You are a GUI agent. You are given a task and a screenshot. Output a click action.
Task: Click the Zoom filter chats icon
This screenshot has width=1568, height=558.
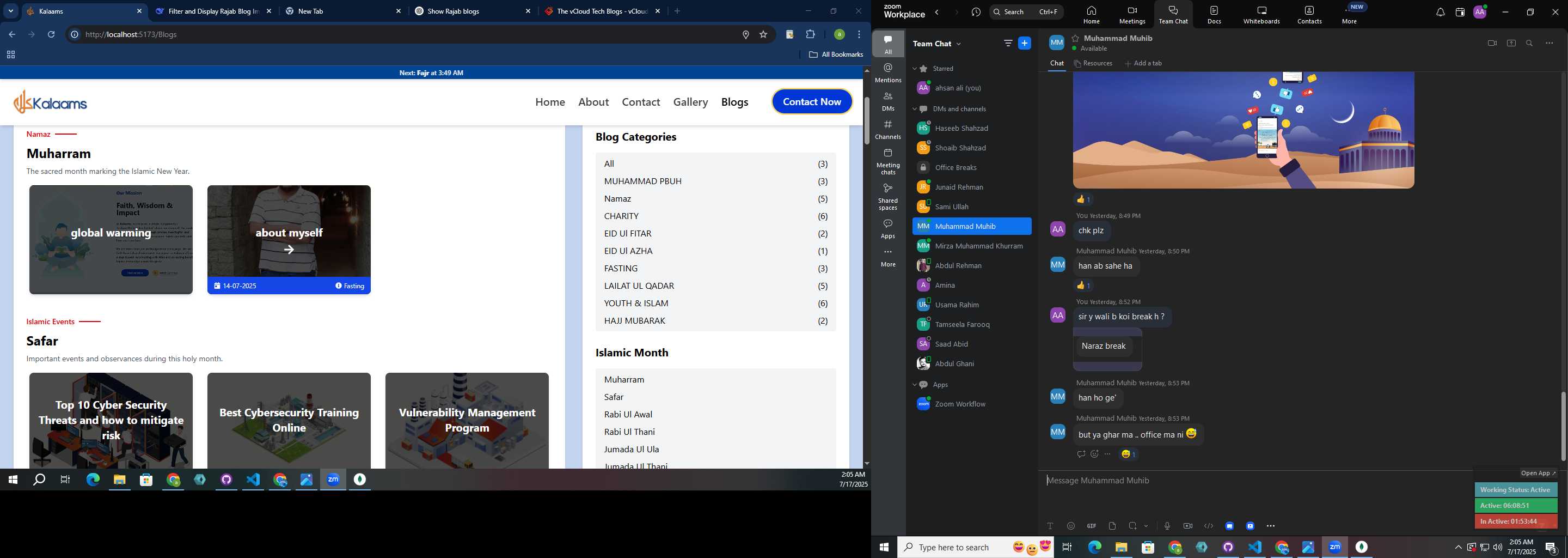tap(1008, 43)
